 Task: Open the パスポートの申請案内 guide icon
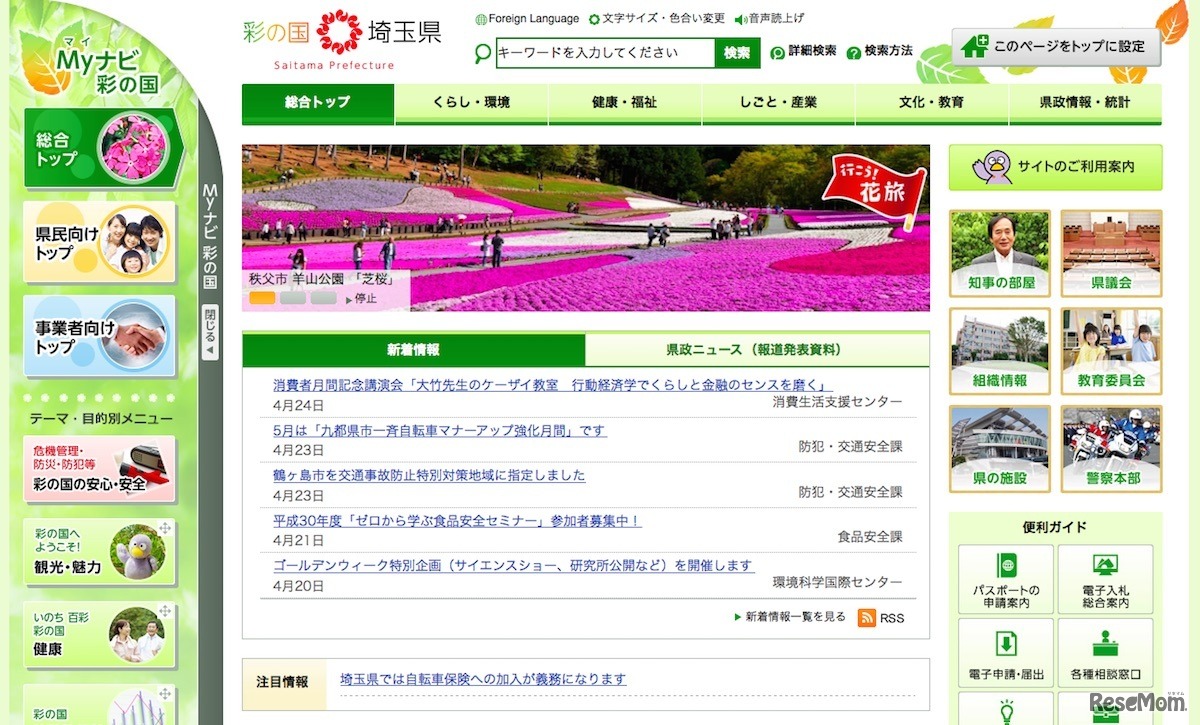[1005, 580]
